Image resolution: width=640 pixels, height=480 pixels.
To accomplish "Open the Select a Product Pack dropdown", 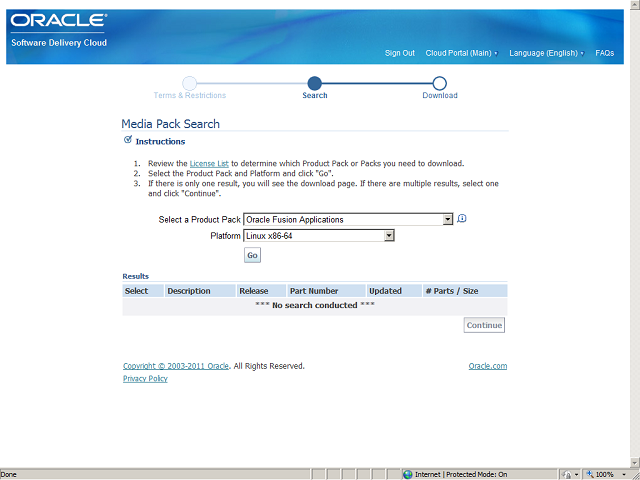I will 348,219.
